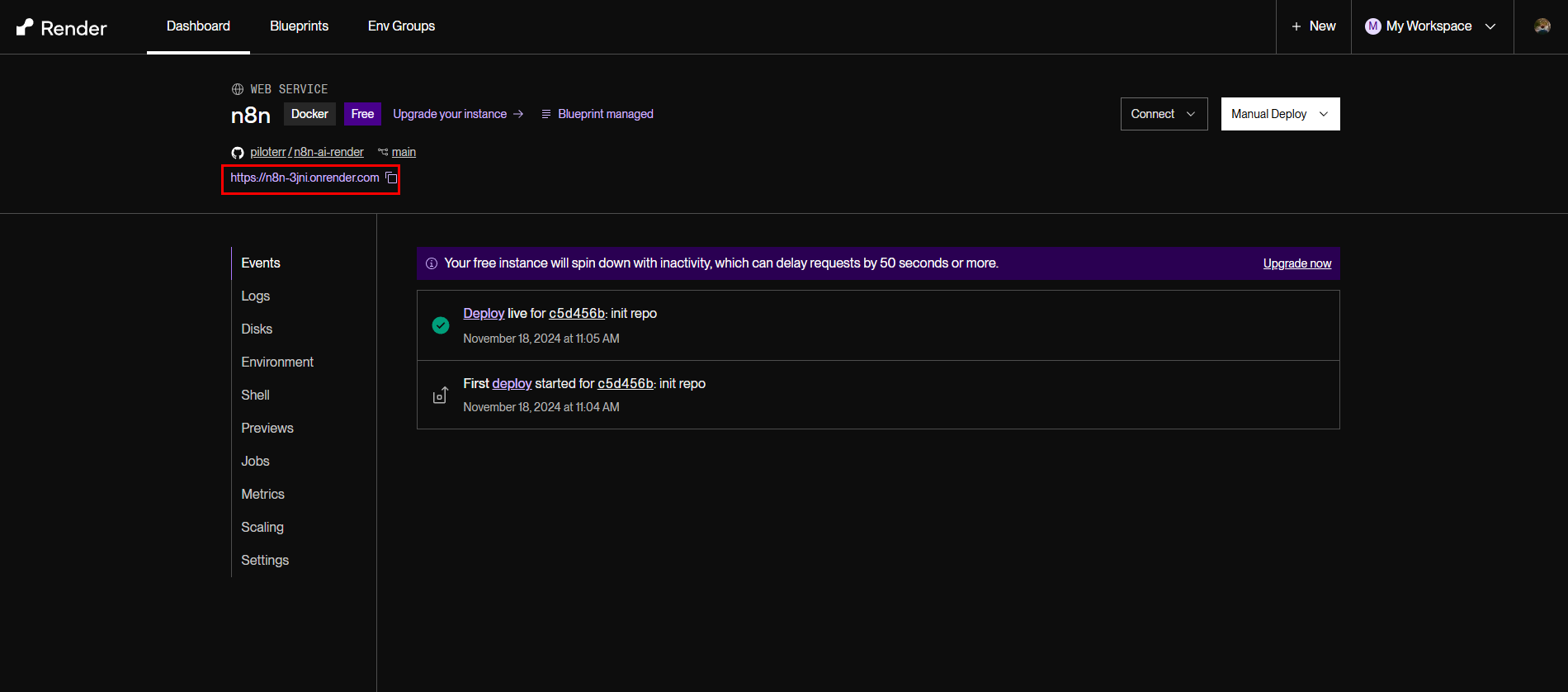Click the green deploy live checkmark icon

pyautogui.click(x=441, y=325)
